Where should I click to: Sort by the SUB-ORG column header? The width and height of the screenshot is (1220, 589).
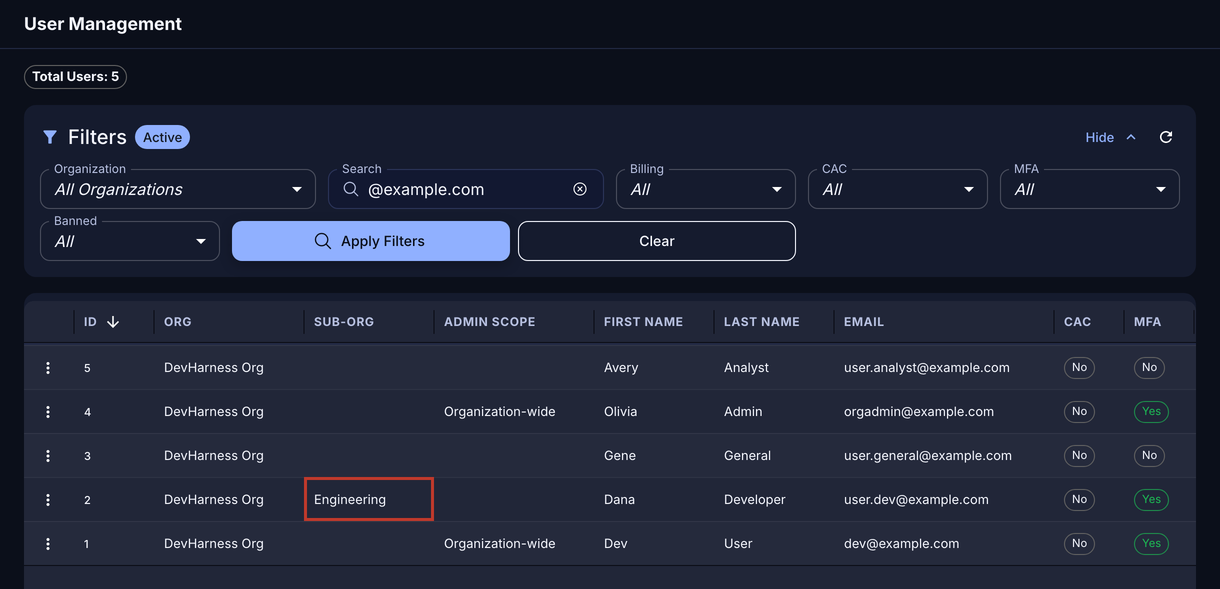click(344, 322)
